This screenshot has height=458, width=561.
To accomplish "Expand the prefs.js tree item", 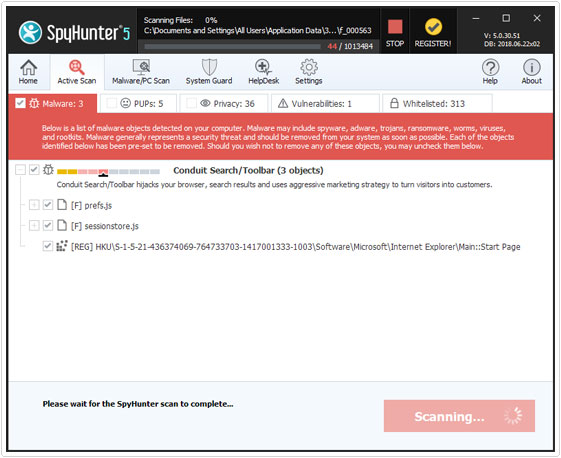I will pyautogui.click(x=34, y=205).
